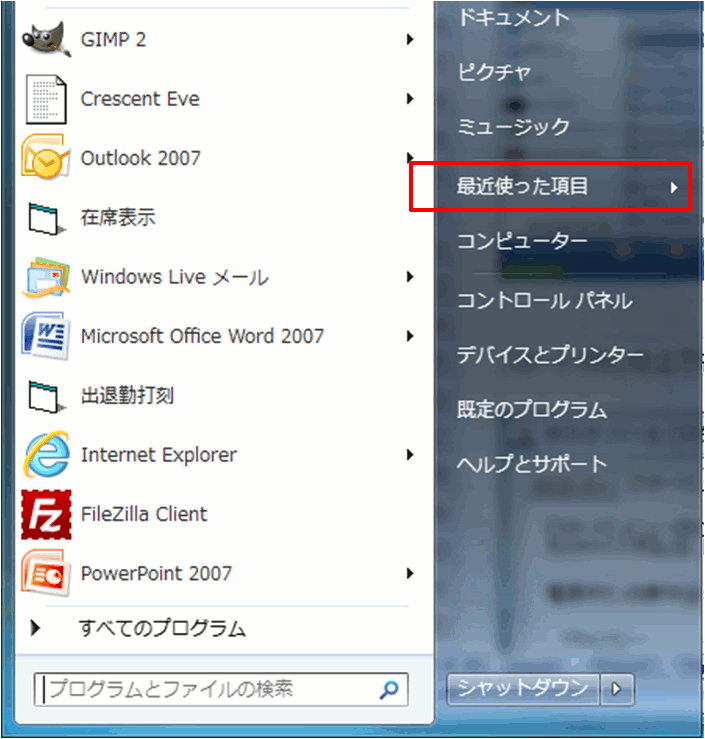The image size is (705, 739).
Task: Open the 出退勤打刻 program entry
Action: pos(127,395)
